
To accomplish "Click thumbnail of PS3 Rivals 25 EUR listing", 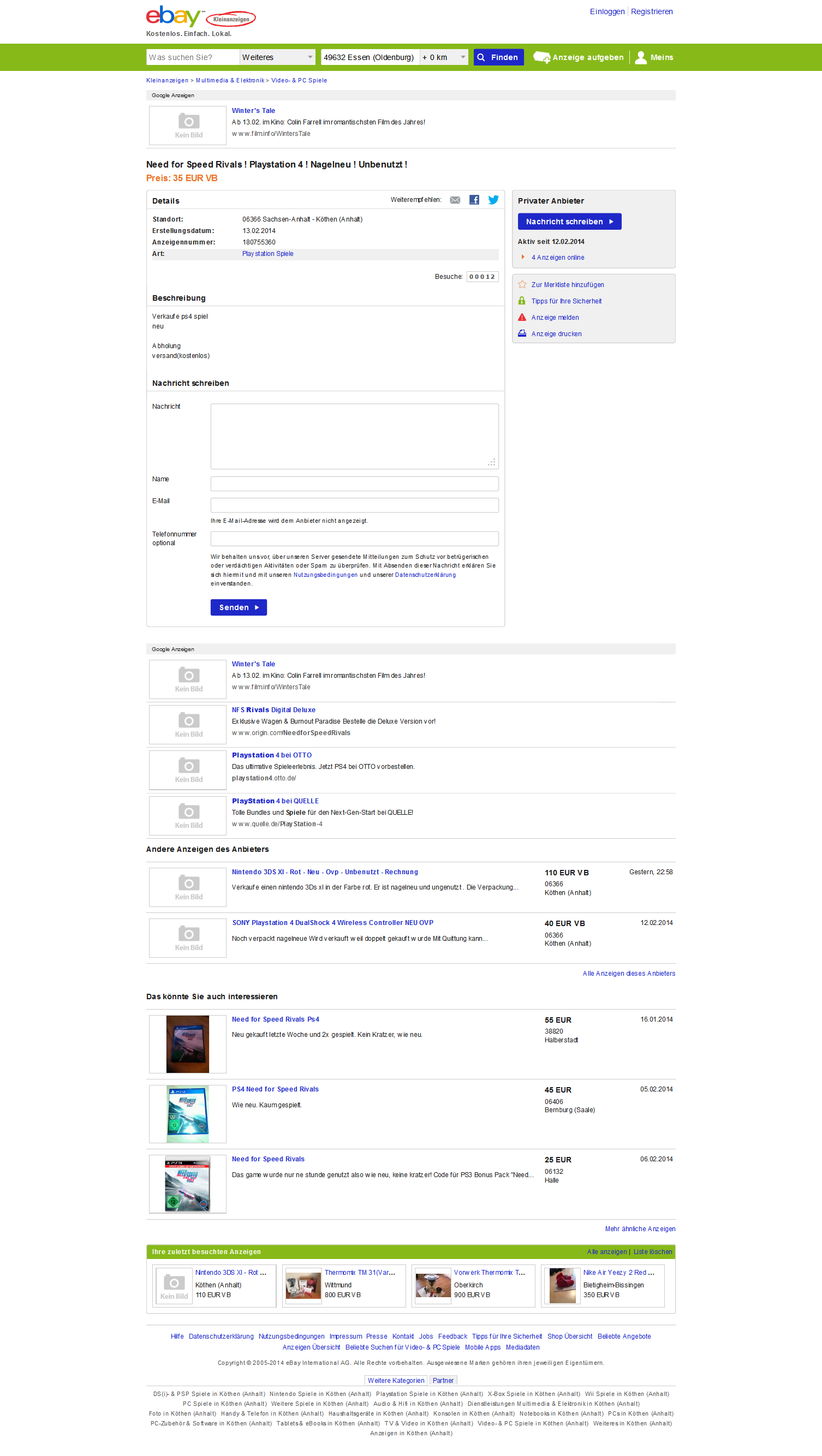I will pyautogui.click(x=188, y=1184).
